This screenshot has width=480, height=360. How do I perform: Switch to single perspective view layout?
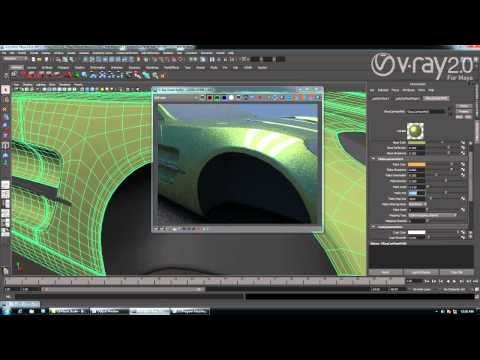(5, 184)
